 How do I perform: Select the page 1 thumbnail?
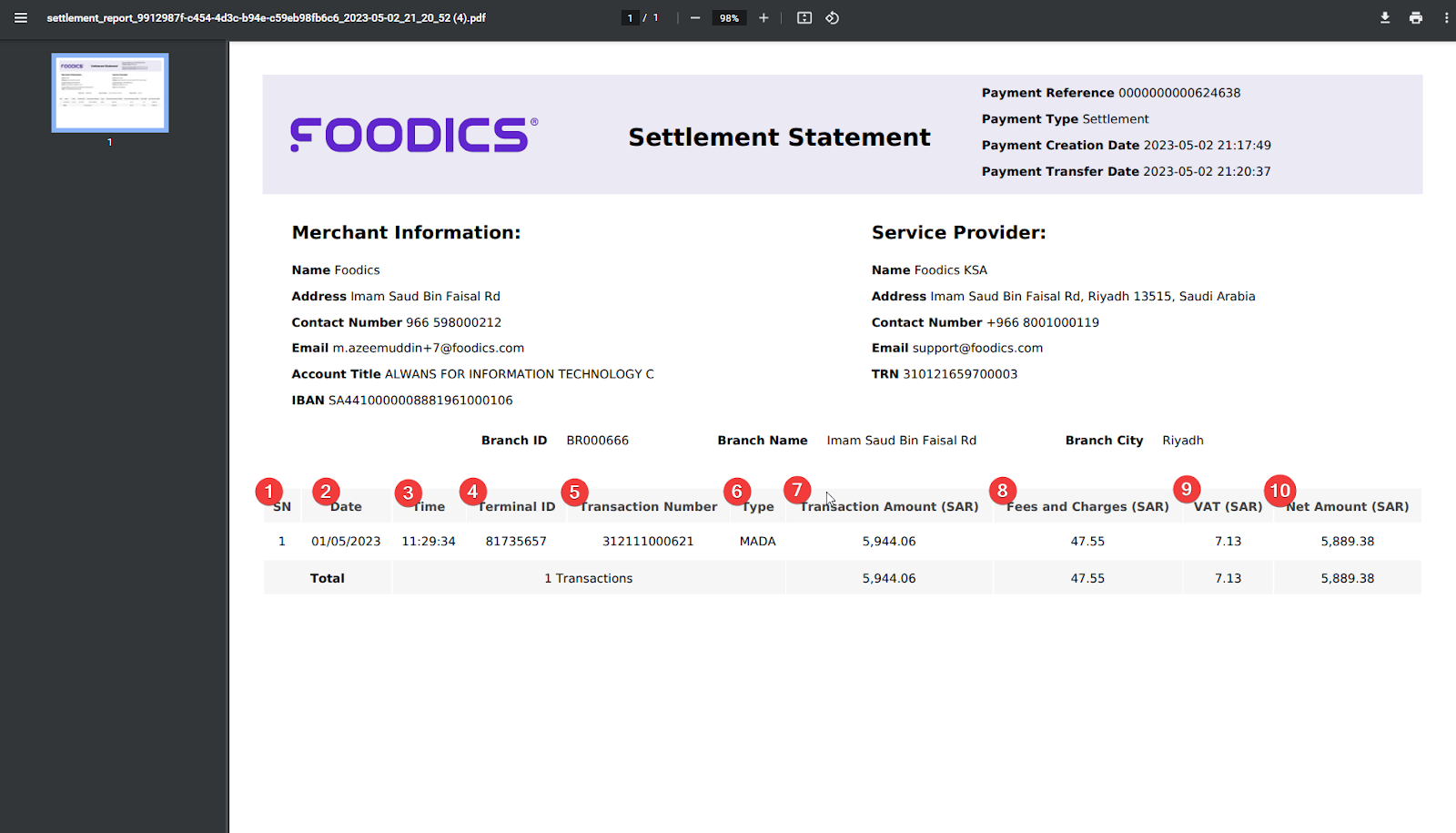(110, 93)
